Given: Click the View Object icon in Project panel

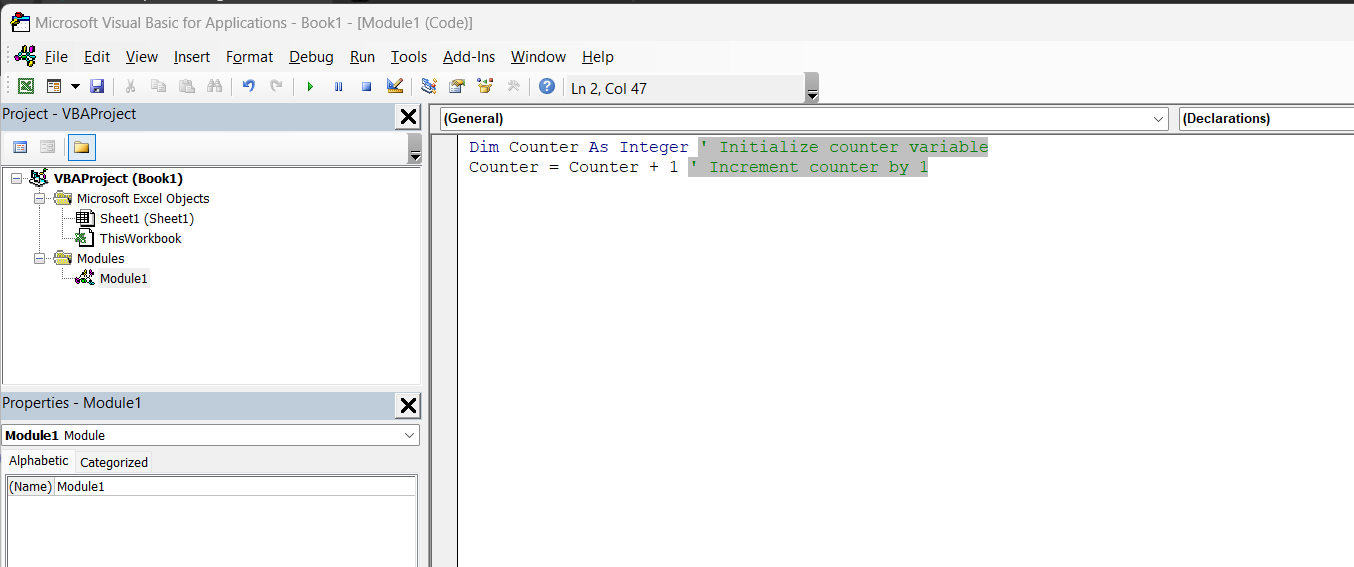Looking at the screenshot, I should (47, 147).
